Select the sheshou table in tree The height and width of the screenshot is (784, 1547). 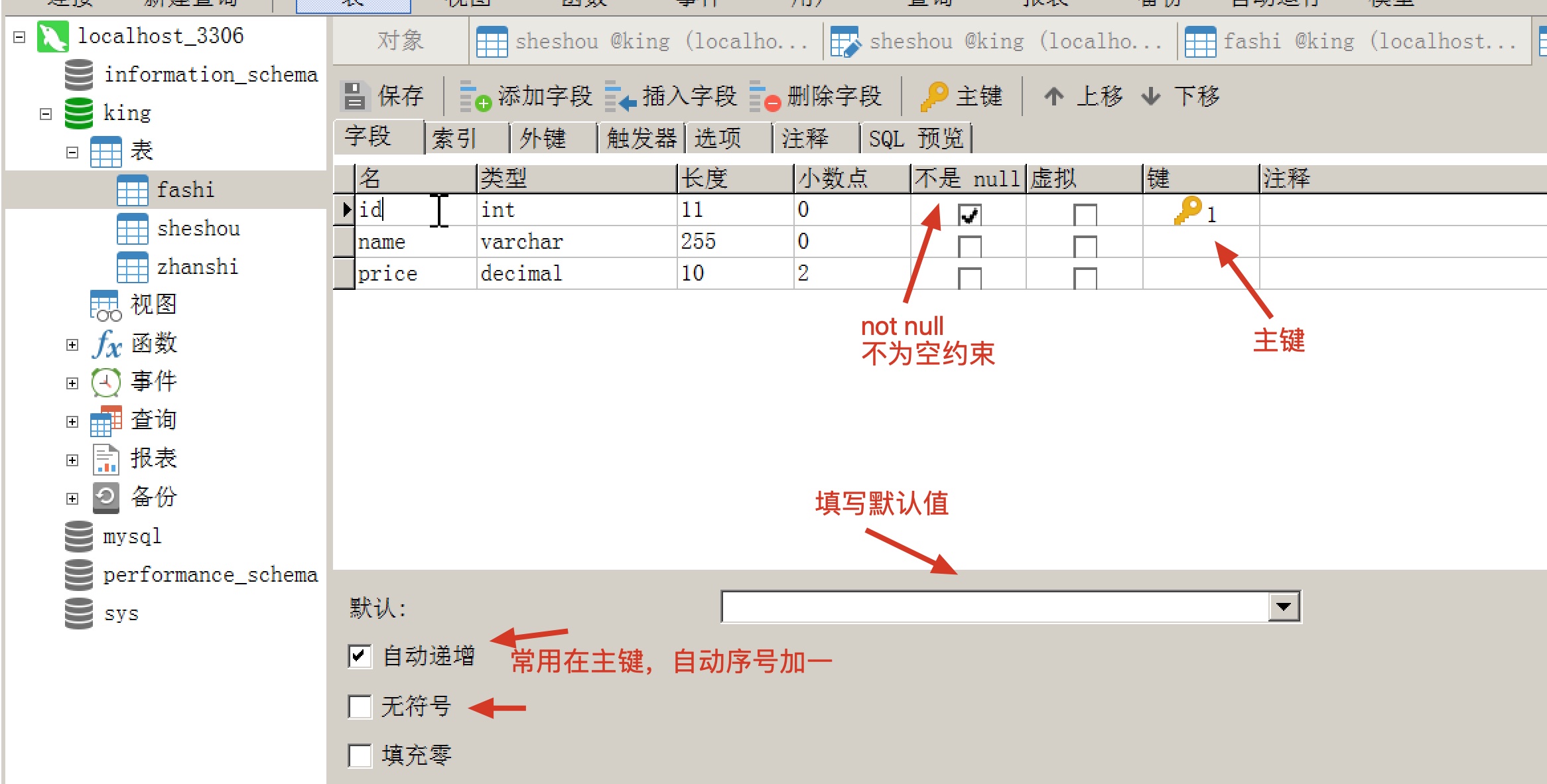point(198,229)
